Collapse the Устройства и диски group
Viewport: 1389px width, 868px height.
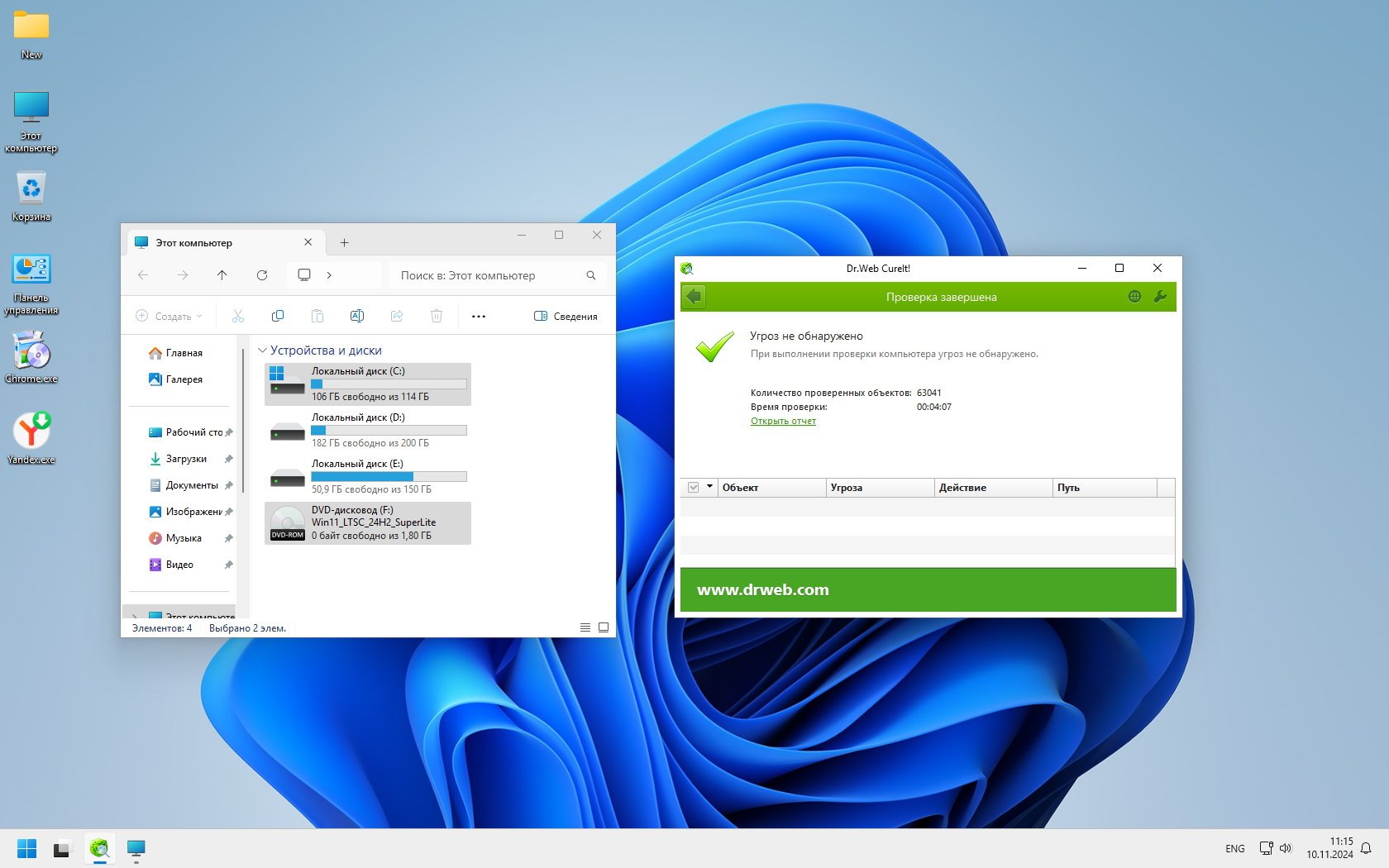click(262, 351)
